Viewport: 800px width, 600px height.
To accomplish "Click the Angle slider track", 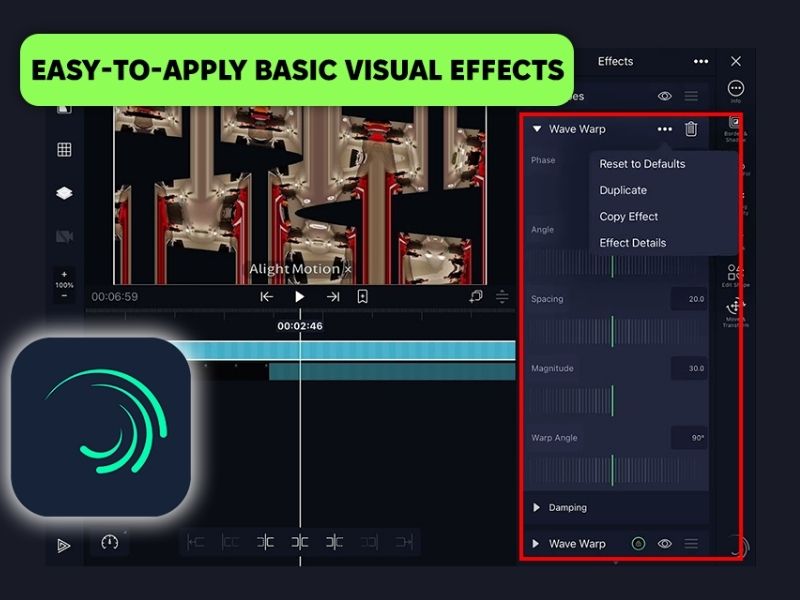I will (x=616, y=264).
